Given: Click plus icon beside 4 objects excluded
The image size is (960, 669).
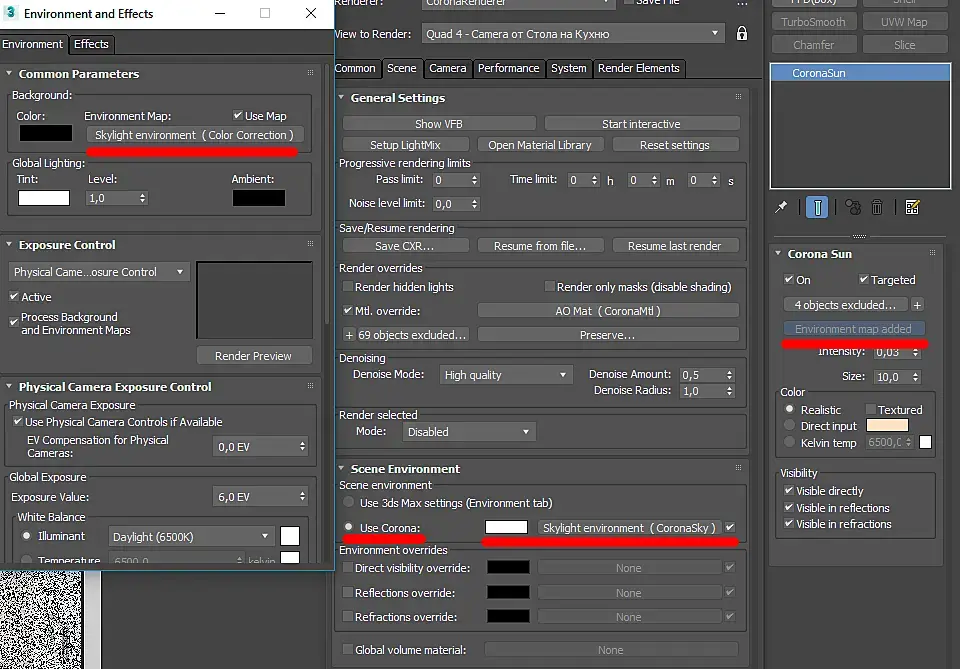Looking at the screenshot, I should tap(917, 305).
